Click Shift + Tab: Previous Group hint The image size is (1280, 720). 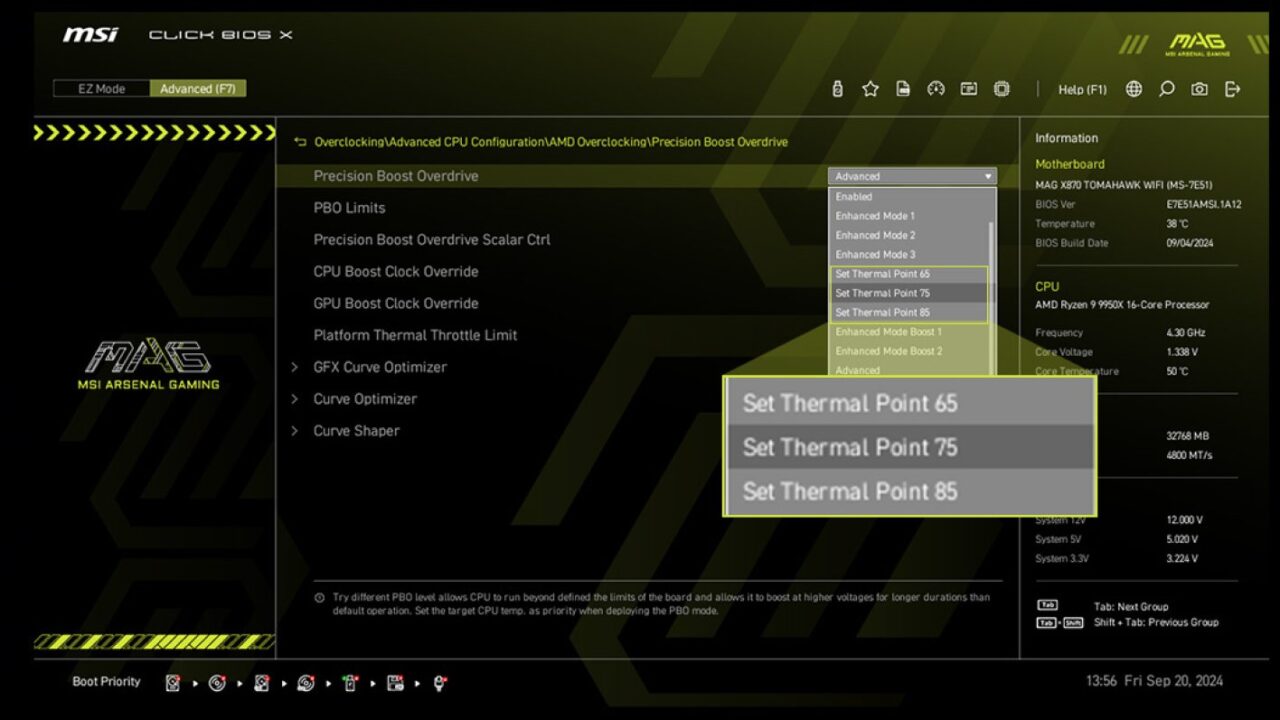tap(1156, 622)
